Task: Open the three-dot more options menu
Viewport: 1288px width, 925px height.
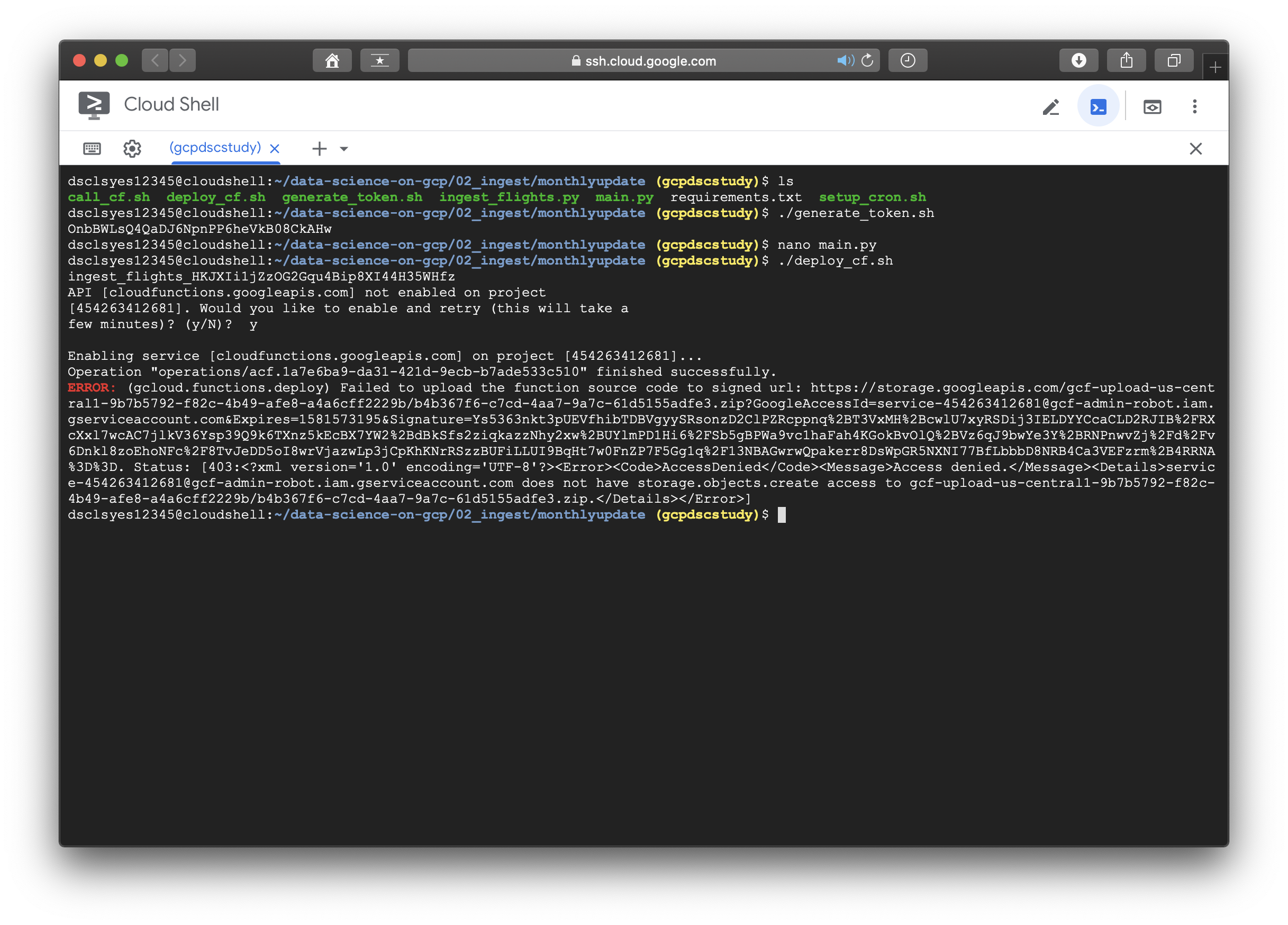Action: pyautogui.click(x=1194, y=106)
